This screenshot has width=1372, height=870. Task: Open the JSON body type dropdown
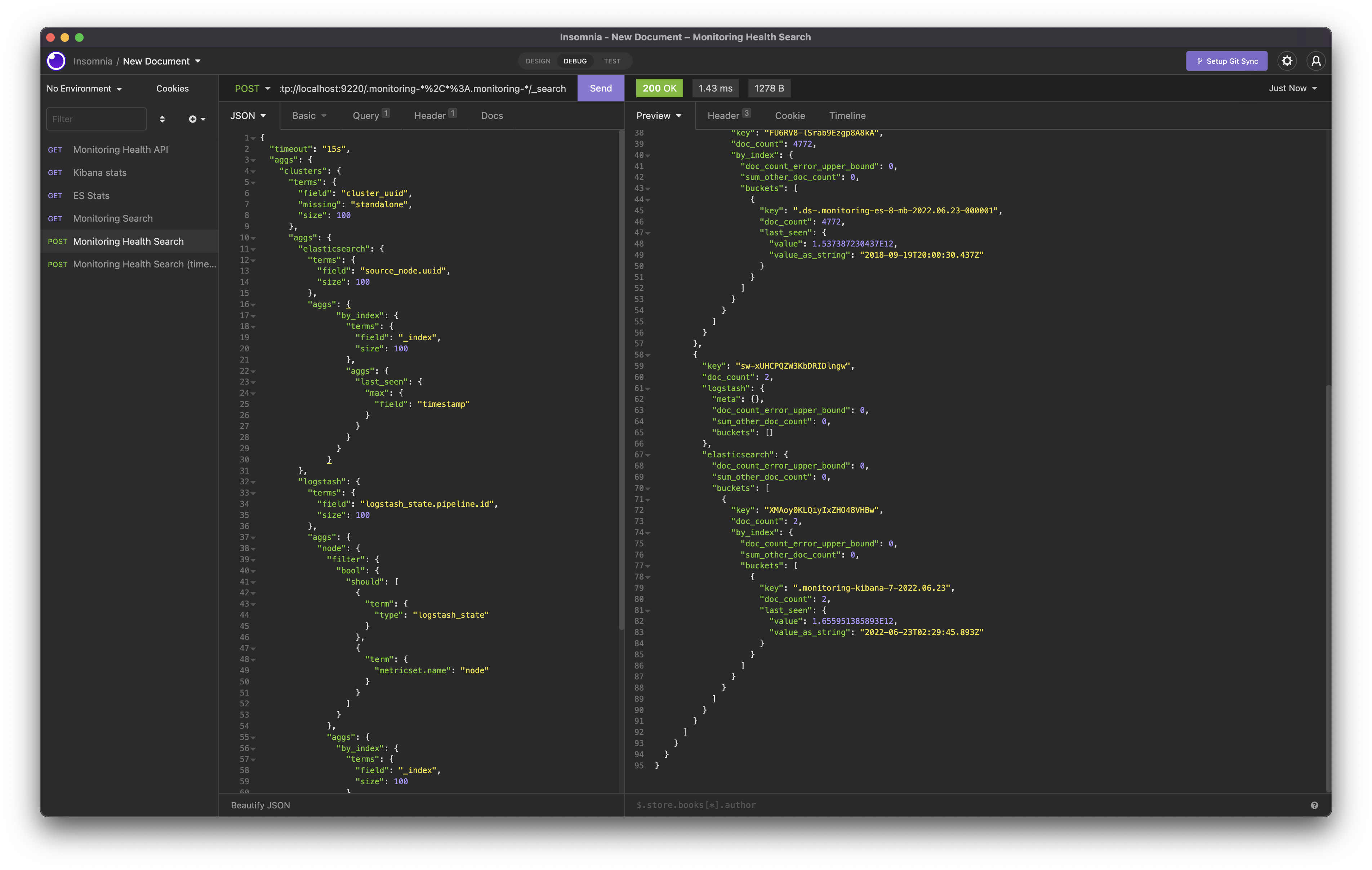point(248,115)
